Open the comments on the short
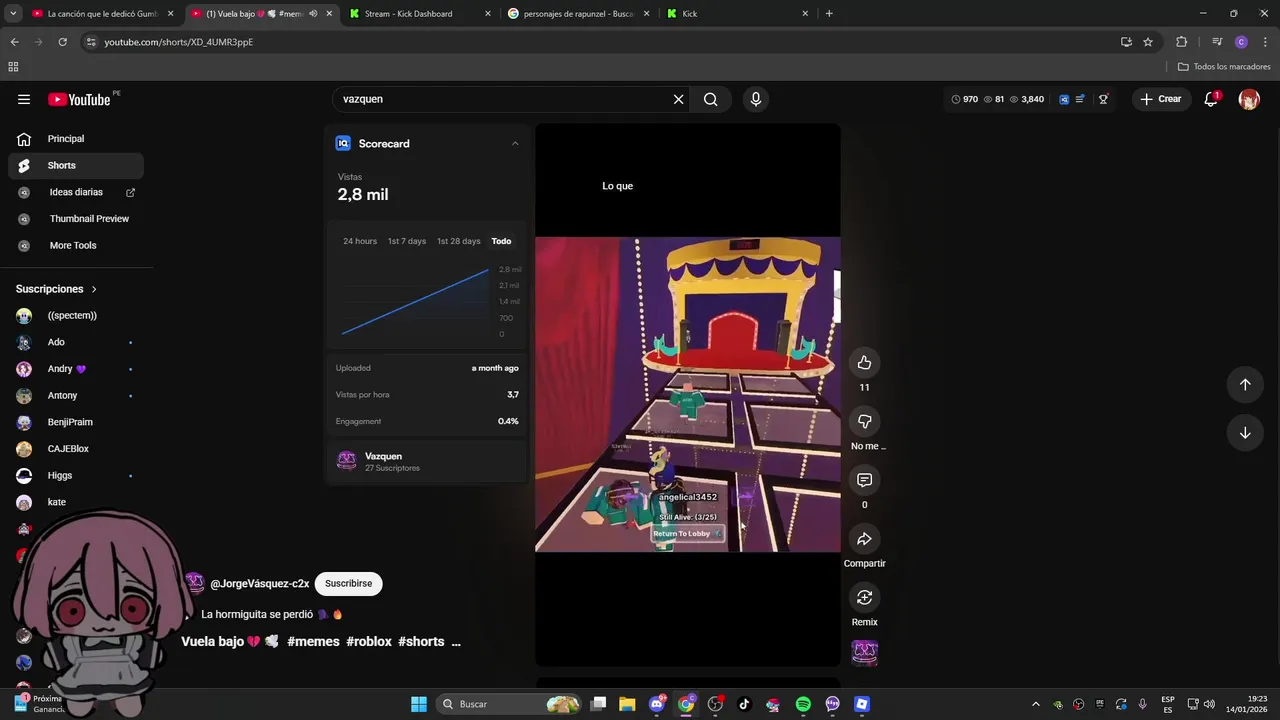The width and height of the screenshot is (1280, 720). pyautogui.click(x=865, y=480)
